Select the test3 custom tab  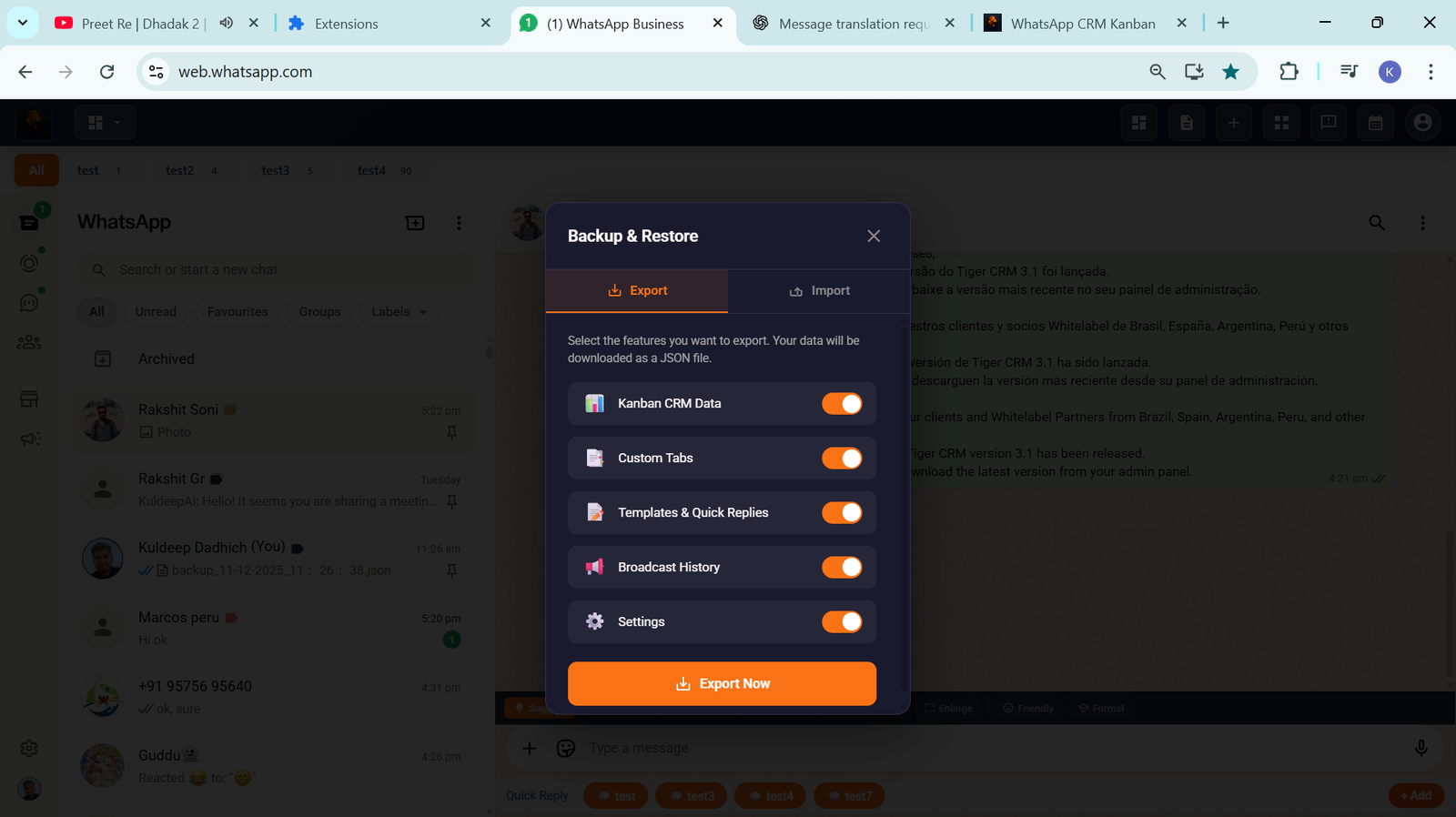pyautogui.click(x=287, y=170)
